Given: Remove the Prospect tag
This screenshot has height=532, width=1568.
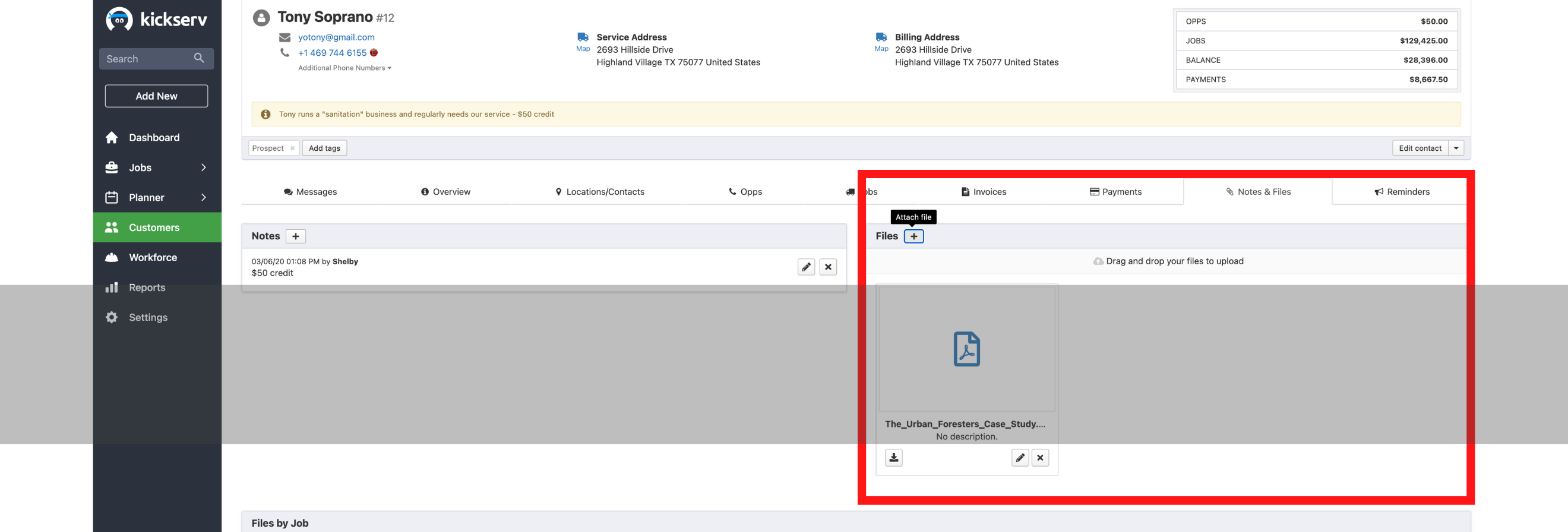Looking at the screenshot, I should click(x=292, y=148).
